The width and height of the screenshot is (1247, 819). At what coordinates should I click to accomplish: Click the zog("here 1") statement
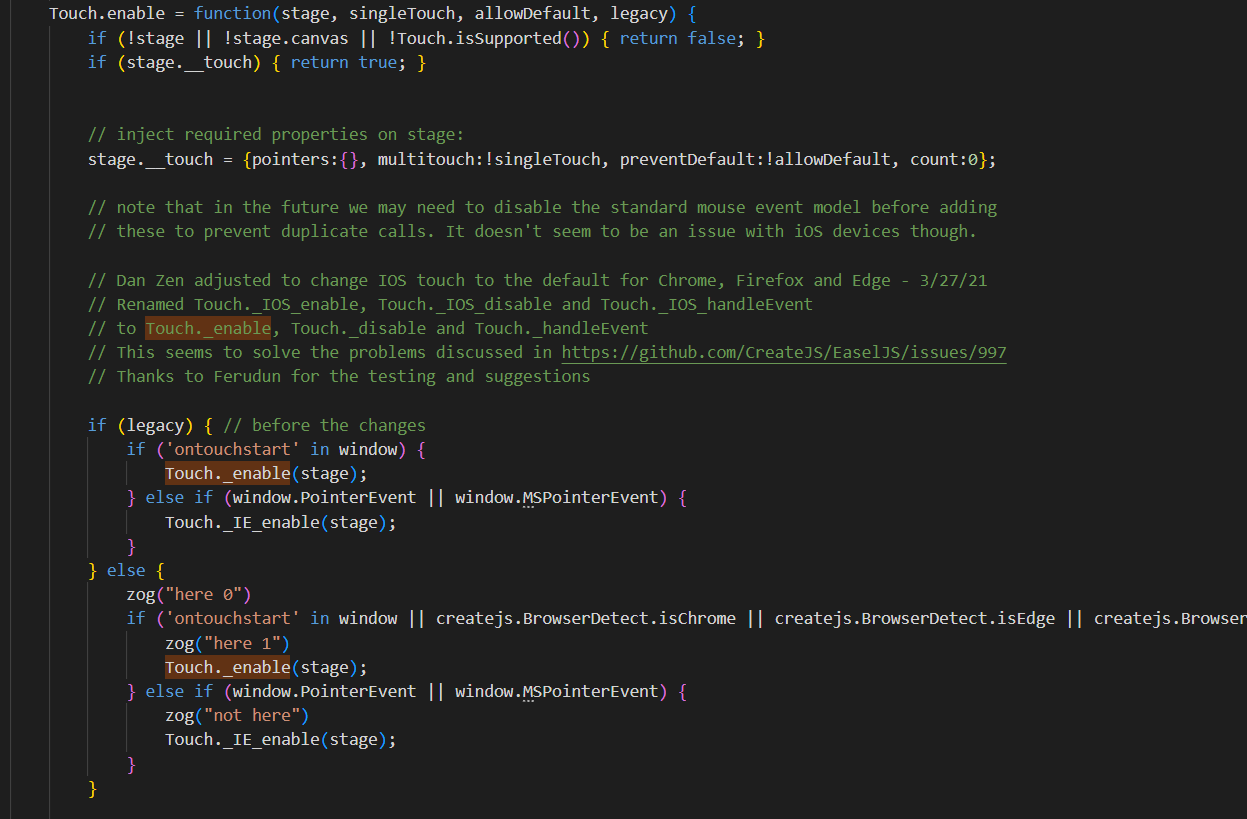tap(227, 643)
